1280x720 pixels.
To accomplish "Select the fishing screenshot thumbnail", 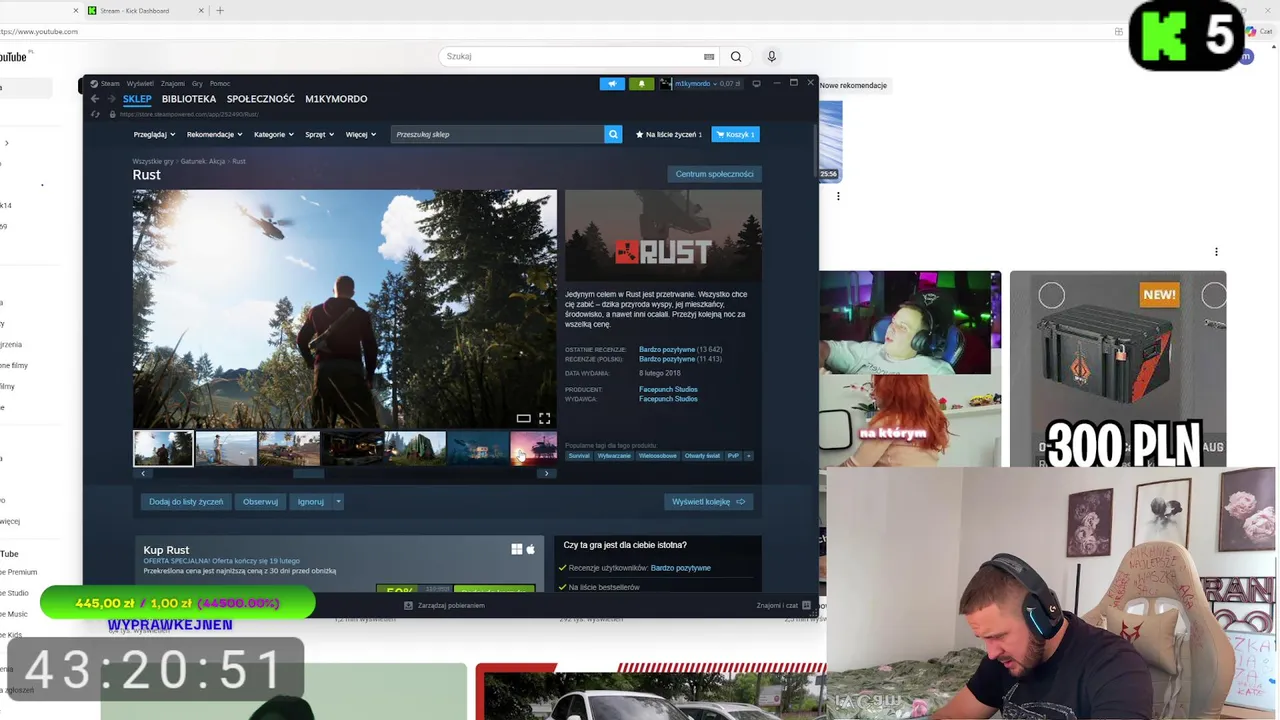I will click(226, 448).
